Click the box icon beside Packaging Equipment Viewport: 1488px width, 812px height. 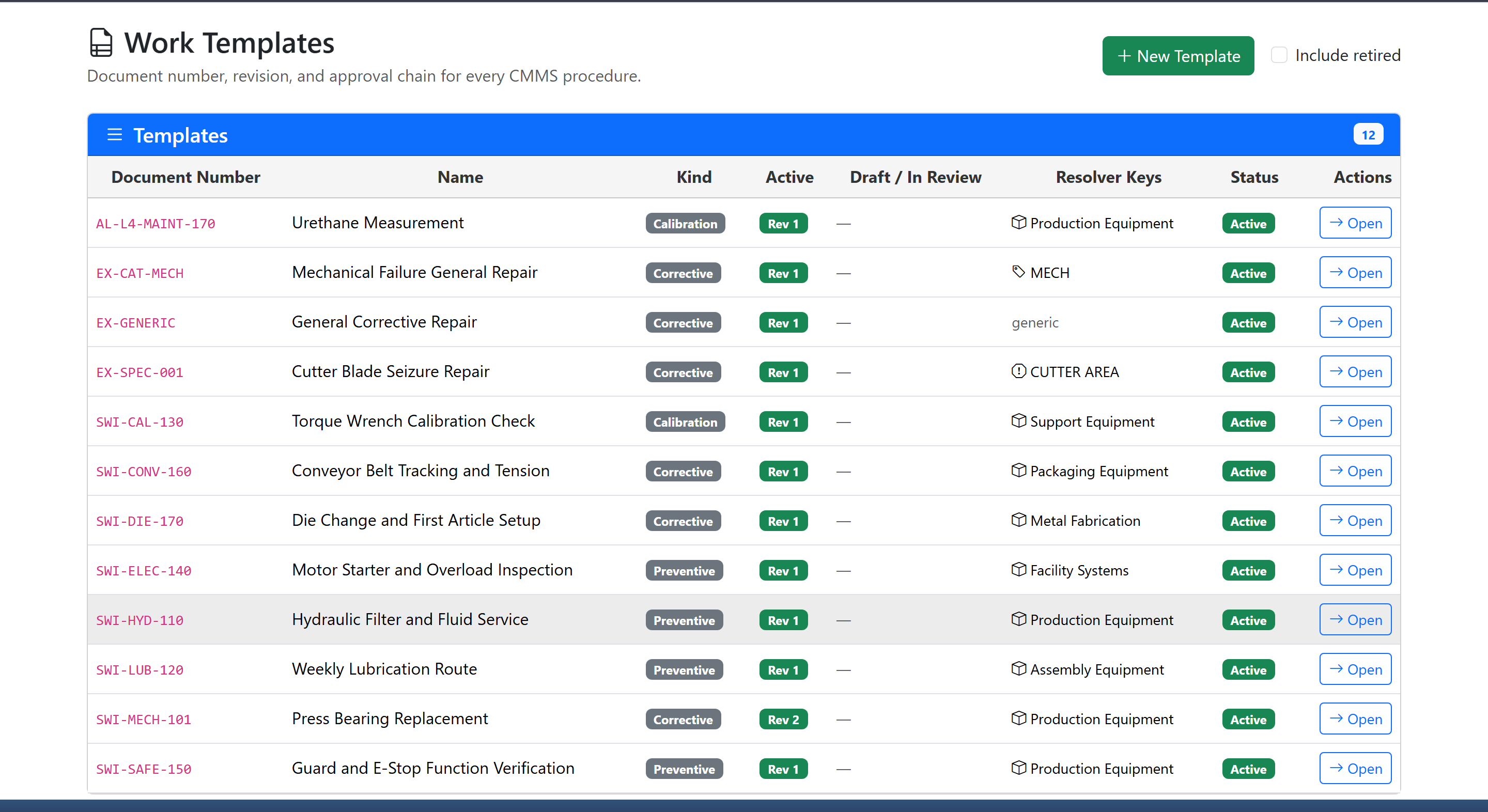click(x=1018, y=471)
